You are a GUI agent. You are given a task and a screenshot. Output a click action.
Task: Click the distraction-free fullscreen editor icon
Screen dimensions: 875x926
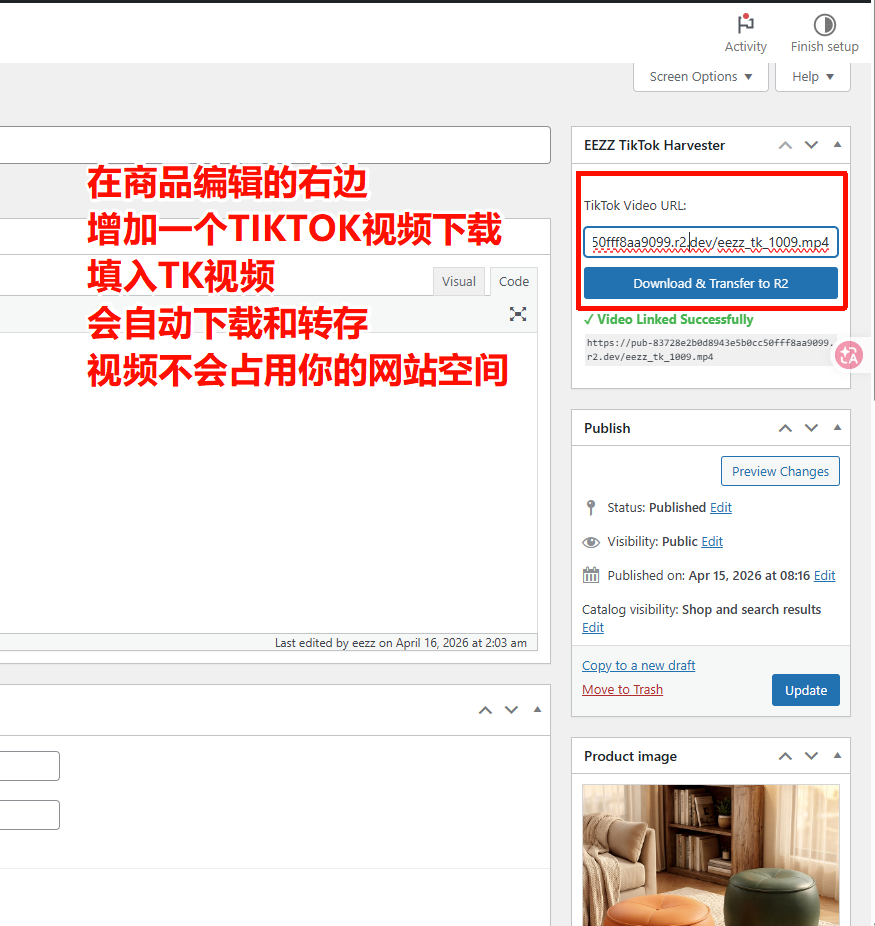(x=518, y=314)
